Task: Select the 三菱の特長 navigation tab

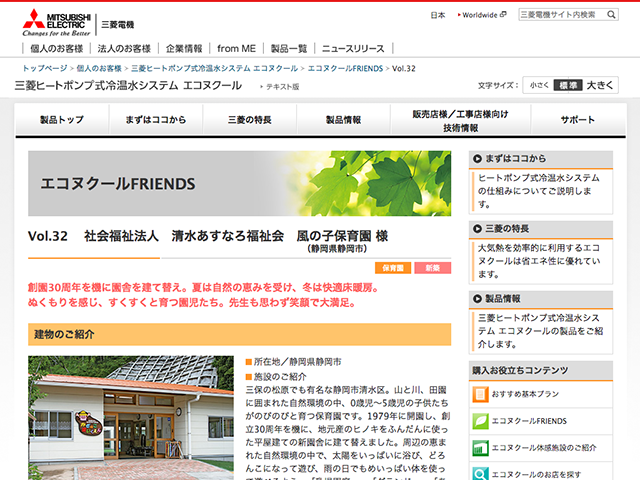Action: (250, 120)
